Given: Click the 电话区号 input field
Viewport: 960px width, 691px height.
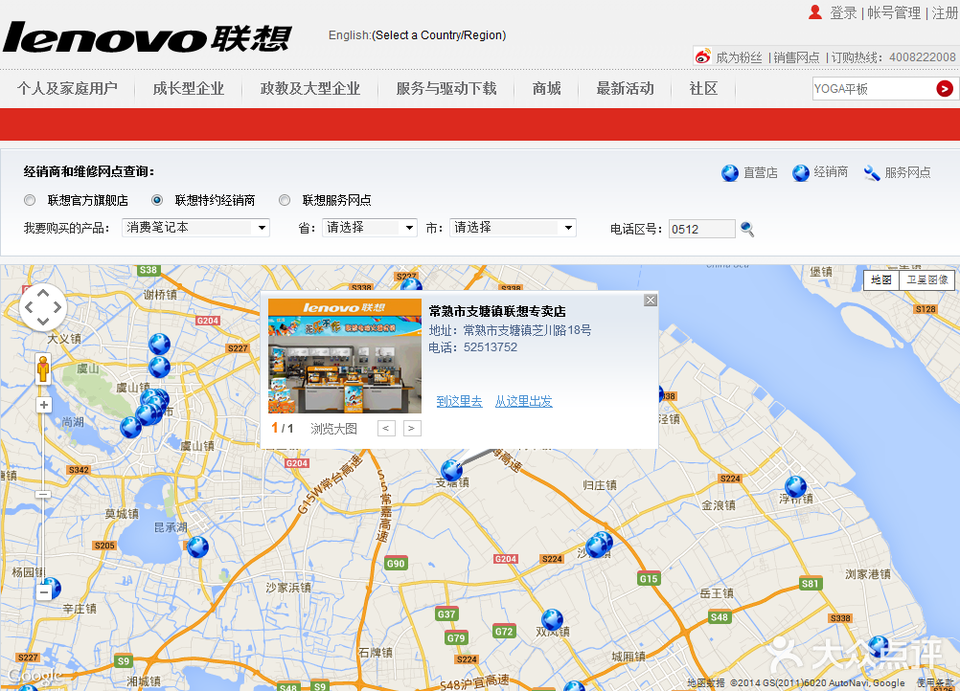Looking at the screenshot, I should coord(702,229).
